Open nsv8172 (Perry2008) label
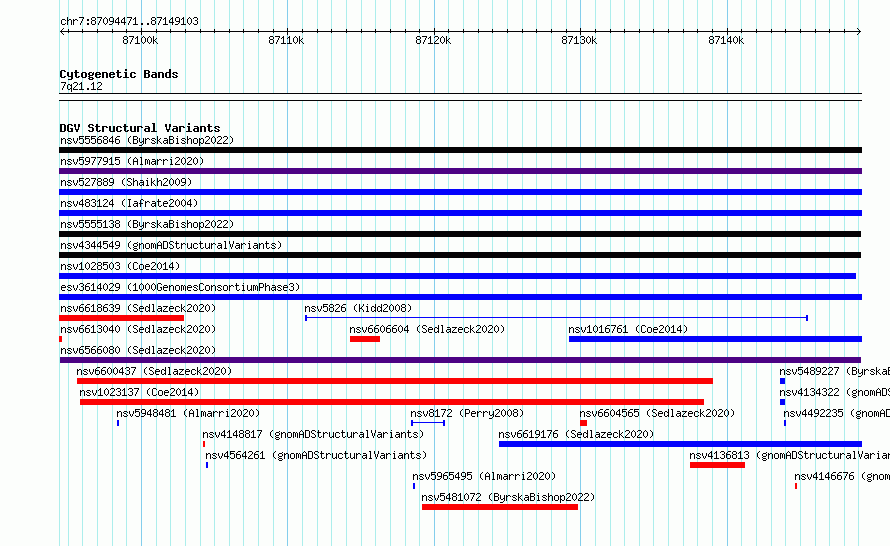 tap(467, 413)
